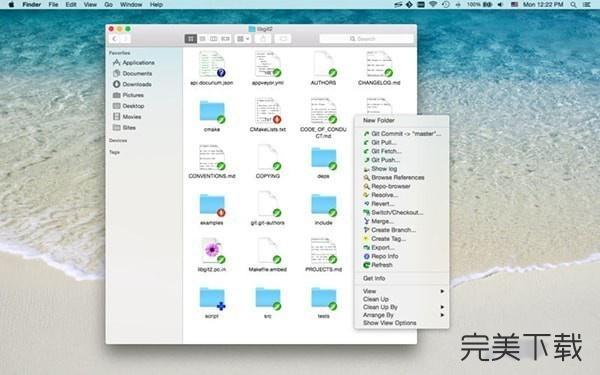This screenshot has width=600, height=375.
Task: Open the deps folder
Action: click(x=324, y=158)
